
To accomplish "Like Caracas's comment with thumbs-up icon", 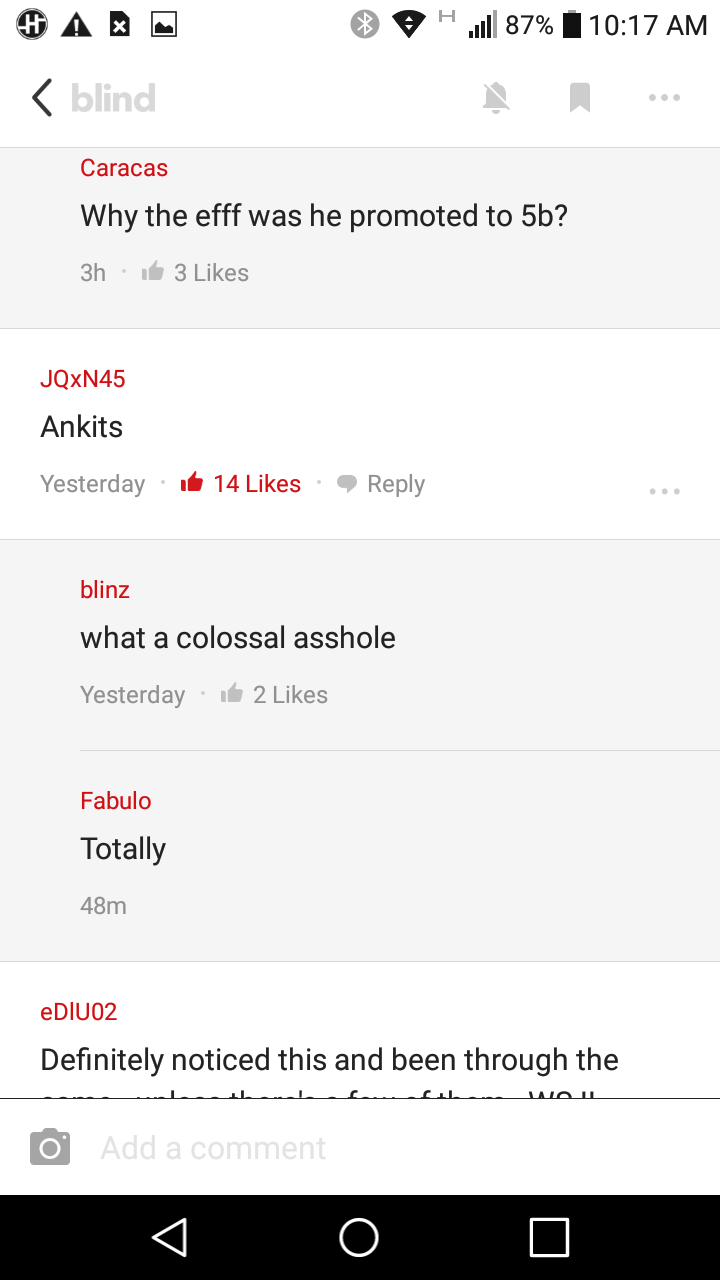I will coord(153,272).
